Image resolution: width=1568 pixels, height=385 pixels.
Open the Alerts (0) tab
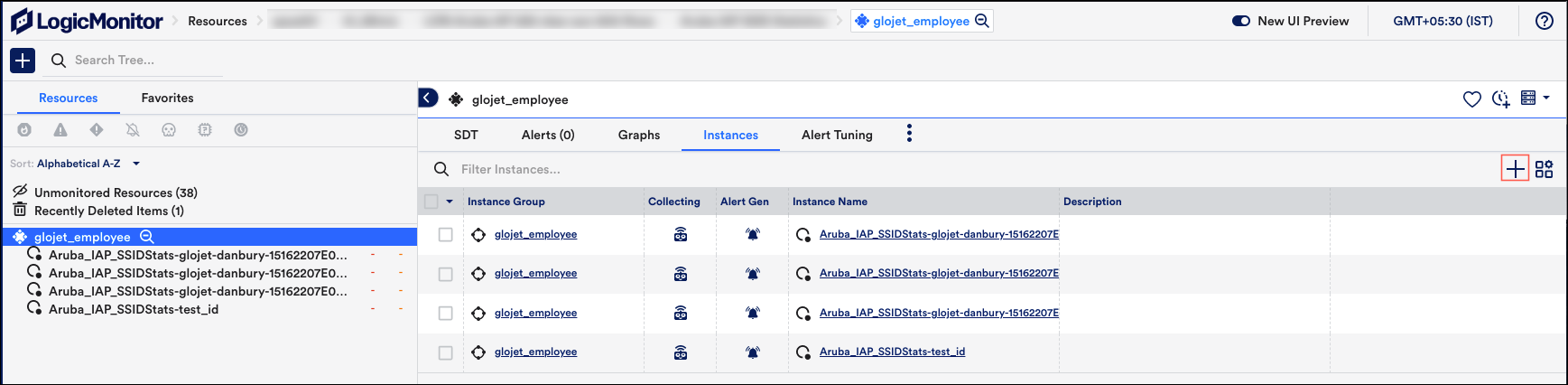click(x=548, y=135)
